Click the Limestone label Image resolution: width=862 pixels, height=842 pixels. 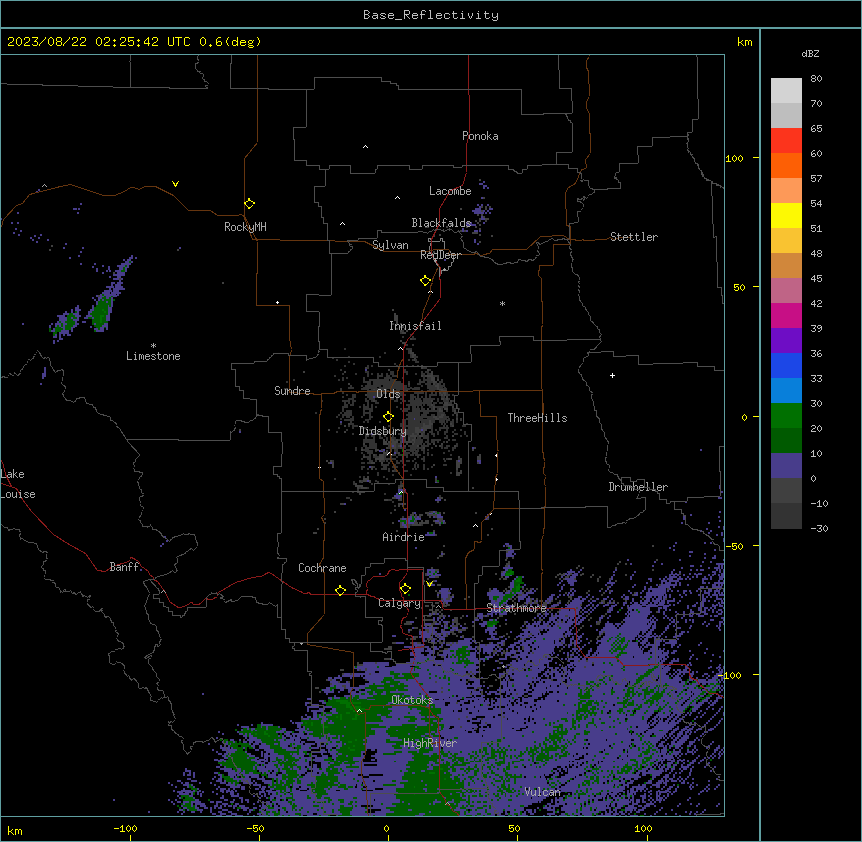[153, 356]
